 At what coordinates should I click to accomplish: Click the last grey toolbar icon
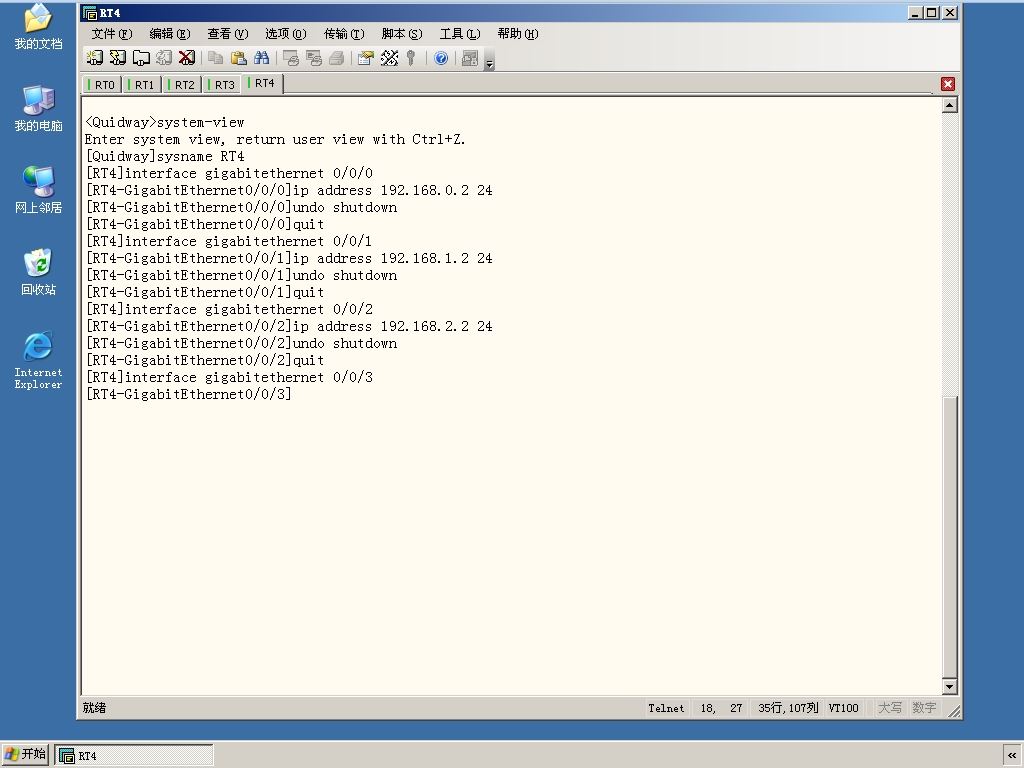pos(470,58)
